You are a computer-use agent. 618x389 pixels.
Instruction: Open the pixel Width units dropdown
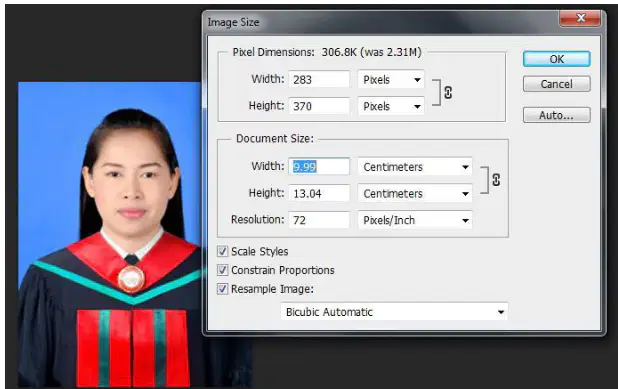[391, 80]
